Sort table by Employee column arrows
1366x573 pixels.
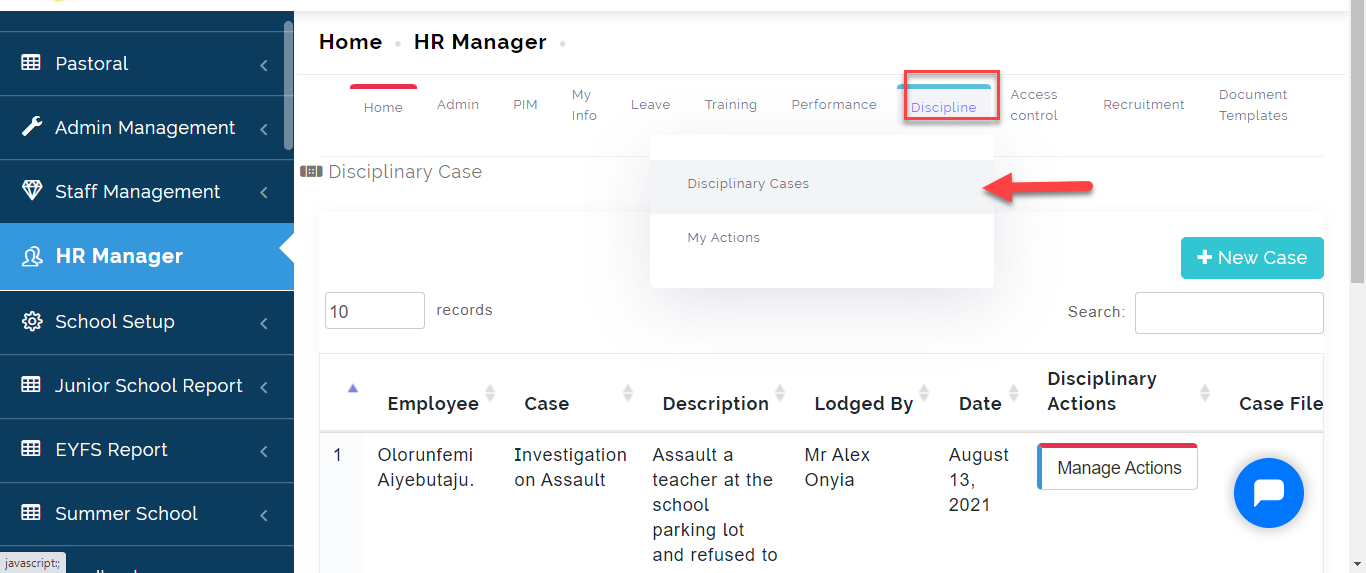click(490, 393)
